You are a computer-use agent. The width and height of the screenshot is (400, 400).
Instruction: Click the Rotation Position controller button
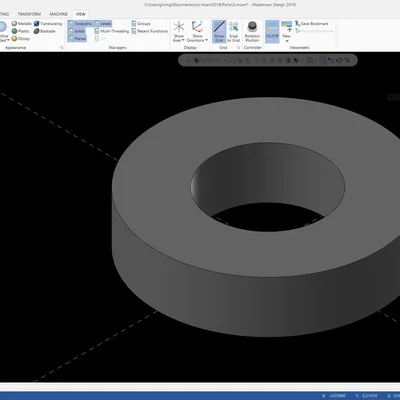pyautogui.click(x=252, y=31)
